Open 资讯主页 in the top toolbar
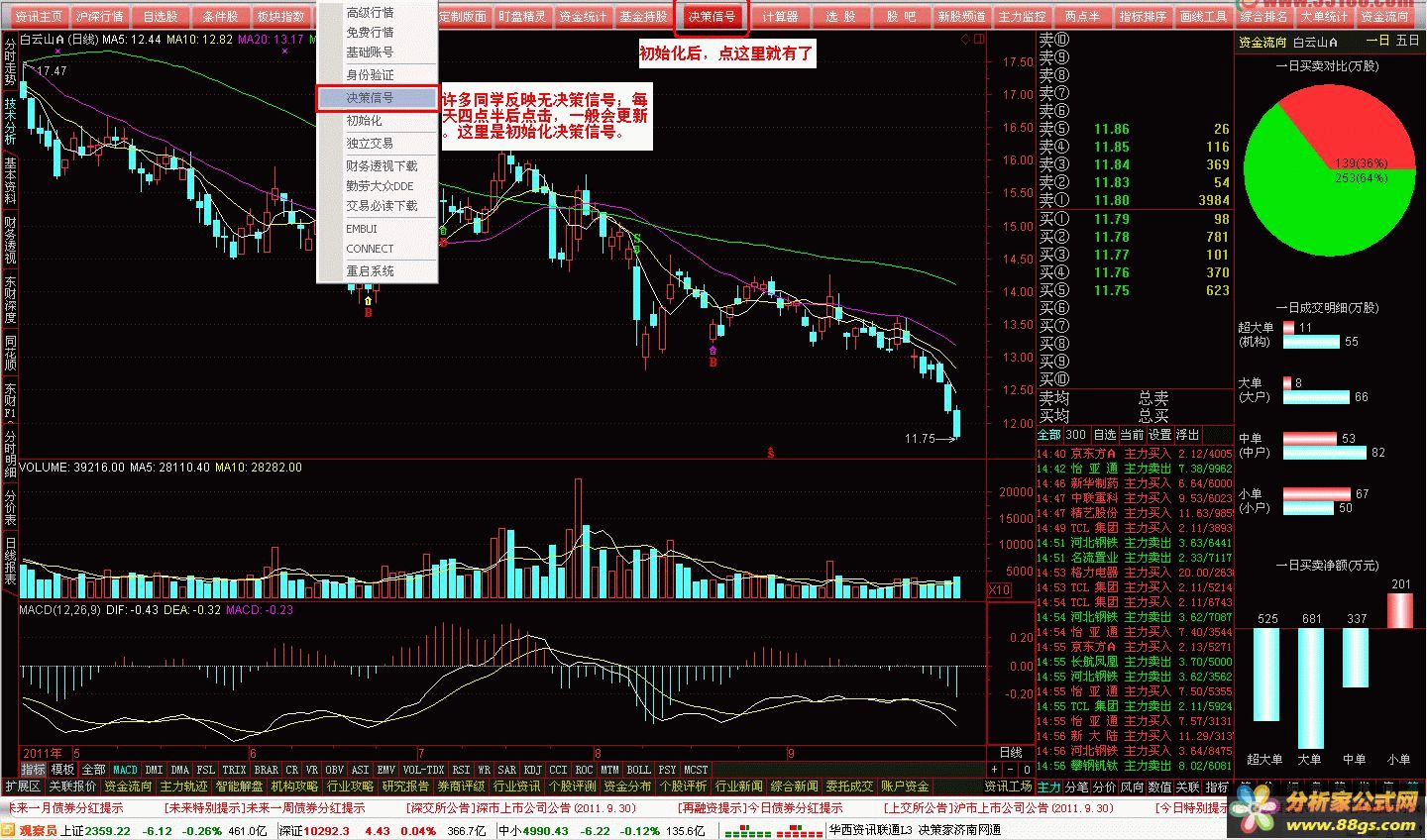1427x840 pixels. coord(39,17)
